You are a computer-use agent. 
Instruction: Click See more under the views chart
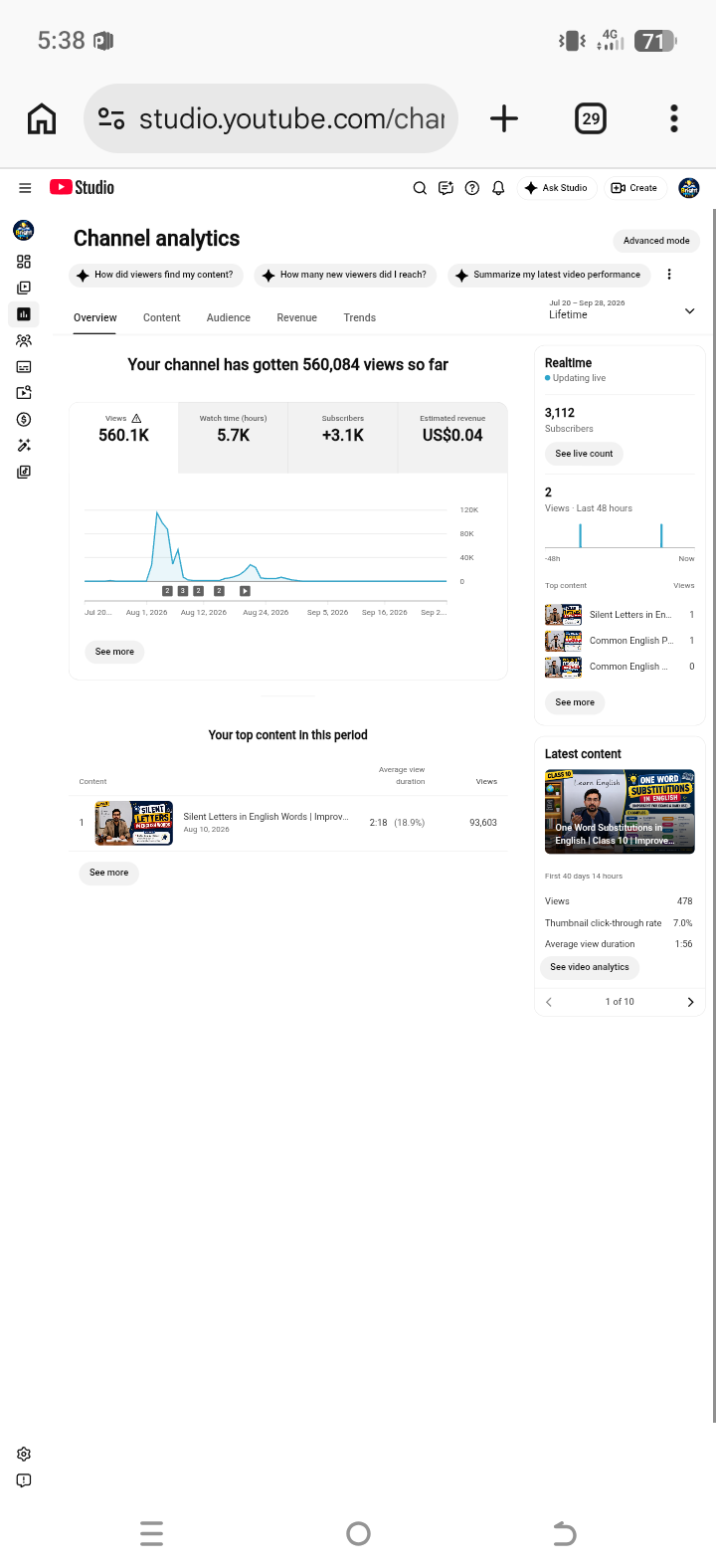pyautogui.click(x=114, y=652)
